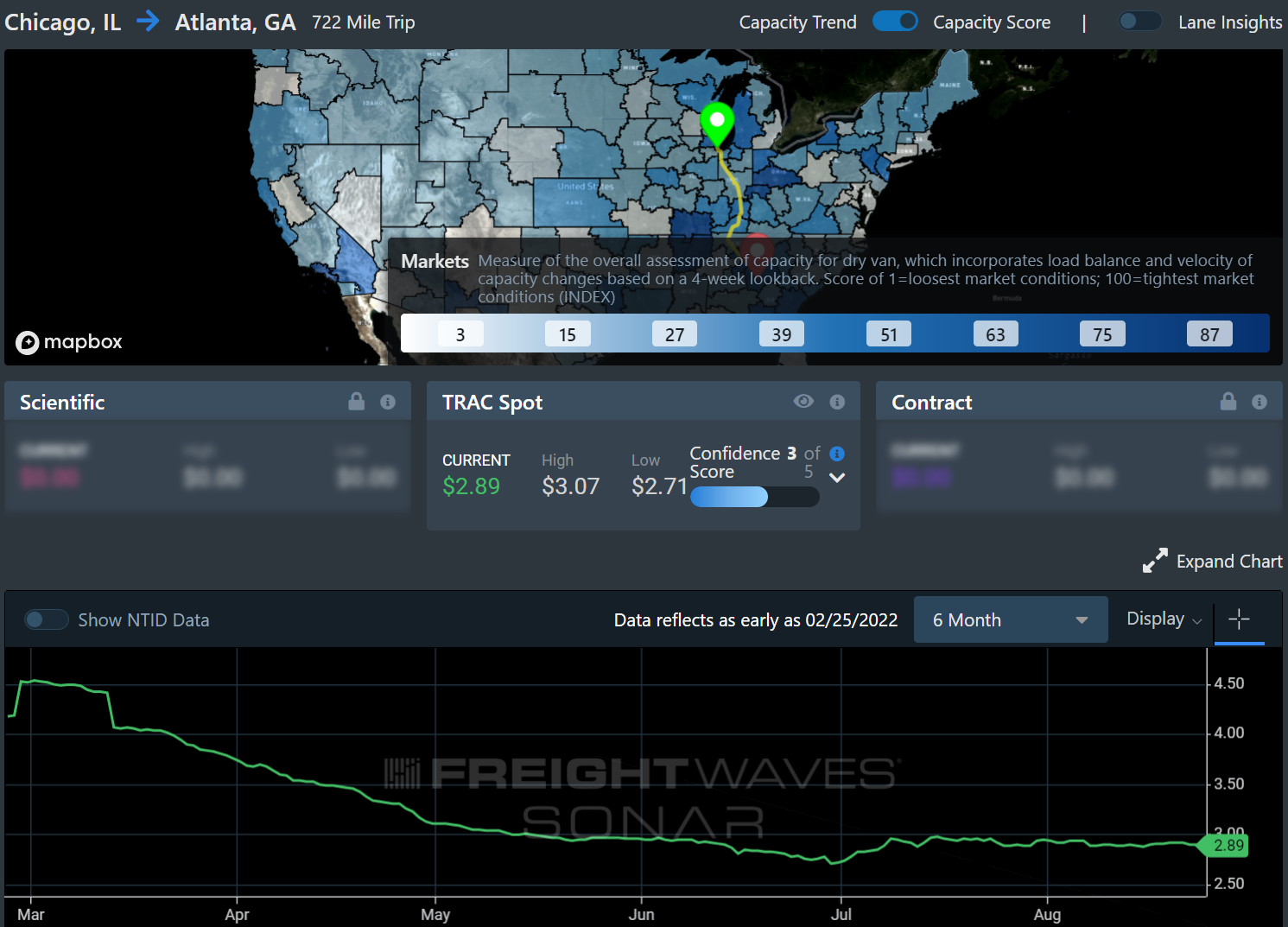
Task: Click the Markets legend heading
Action: click(x=435, y=261)
